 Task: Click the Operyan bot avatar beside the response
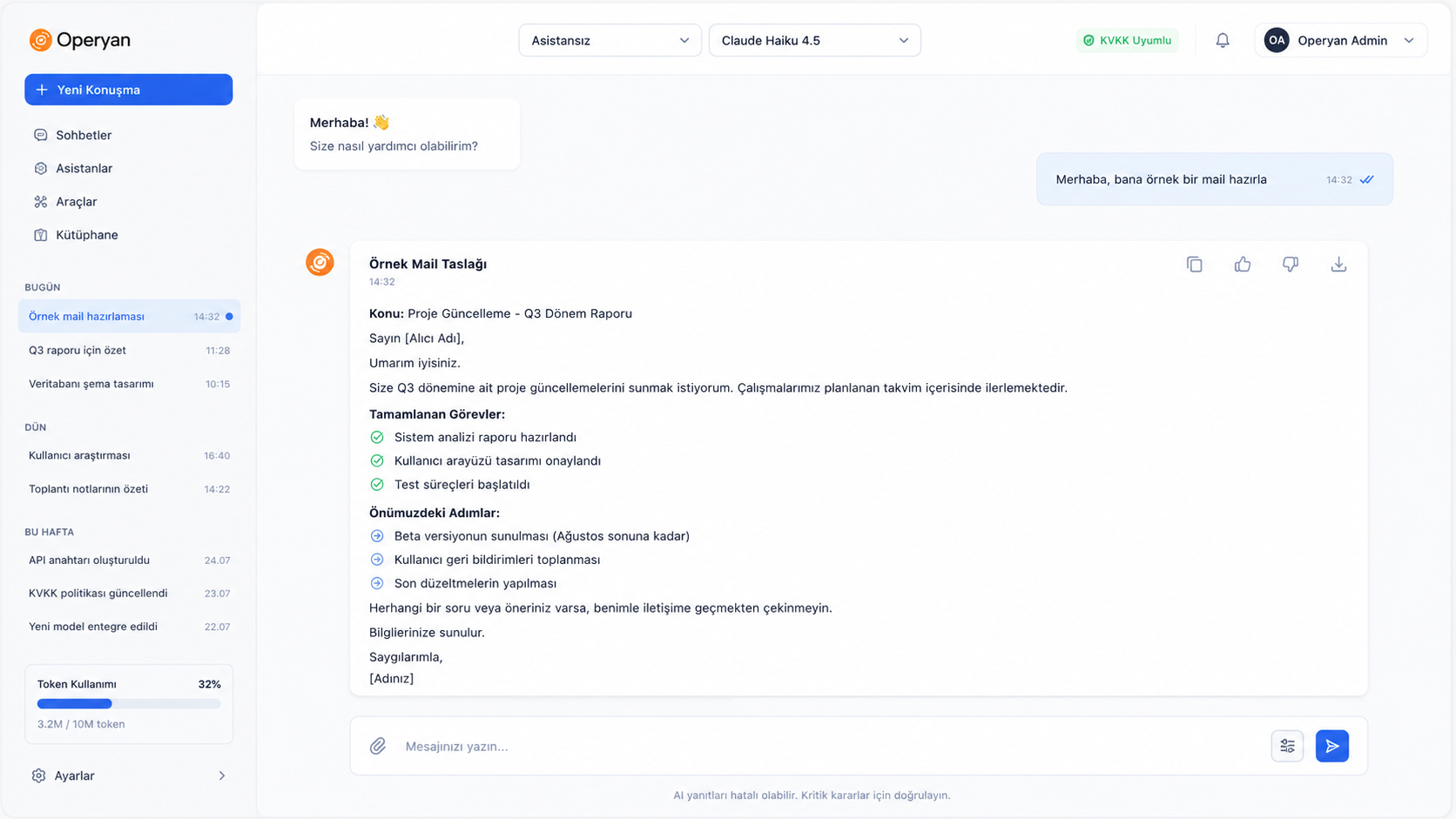click(320, 262)
